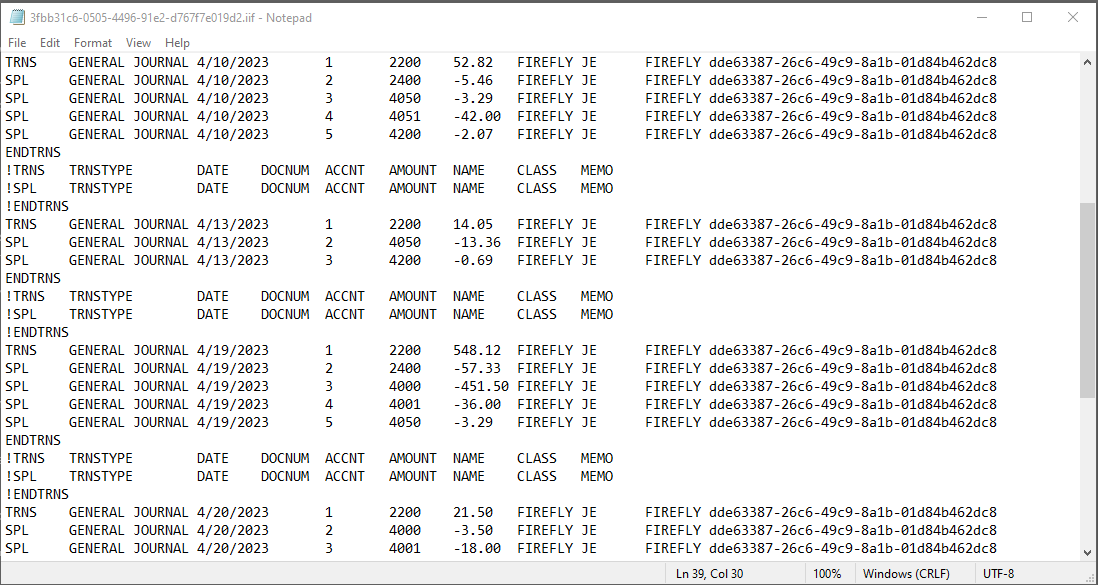Viewport: 1098px width, 585px height.
Task: Maximize the Notepad window
Action: click(x=1026, y=17)
